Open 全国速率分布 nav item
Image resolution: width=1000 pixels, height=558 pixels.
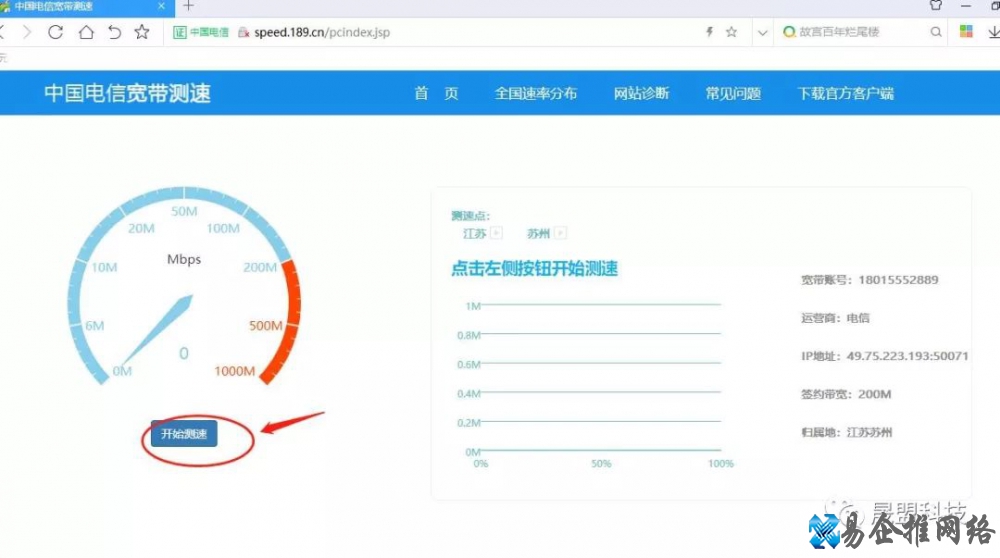tap(536, 93)
